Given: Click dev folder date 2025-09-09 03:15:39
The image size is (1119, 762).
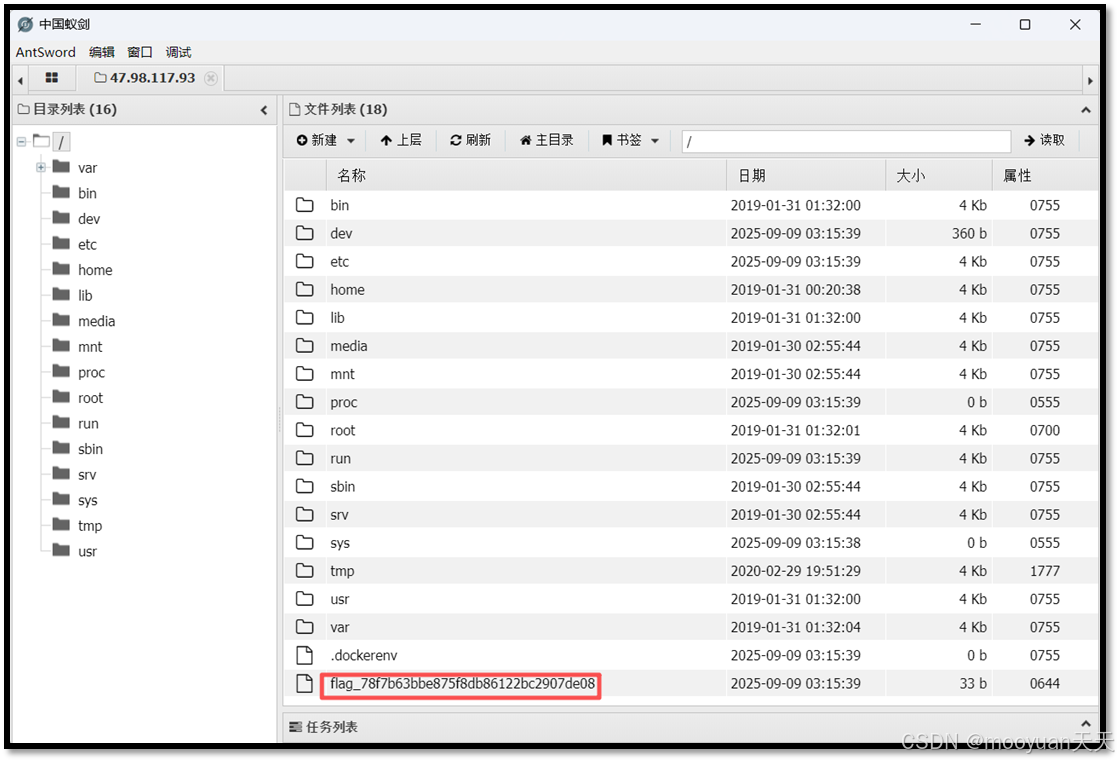Looking at the screenshot, I should coord(795,233).
